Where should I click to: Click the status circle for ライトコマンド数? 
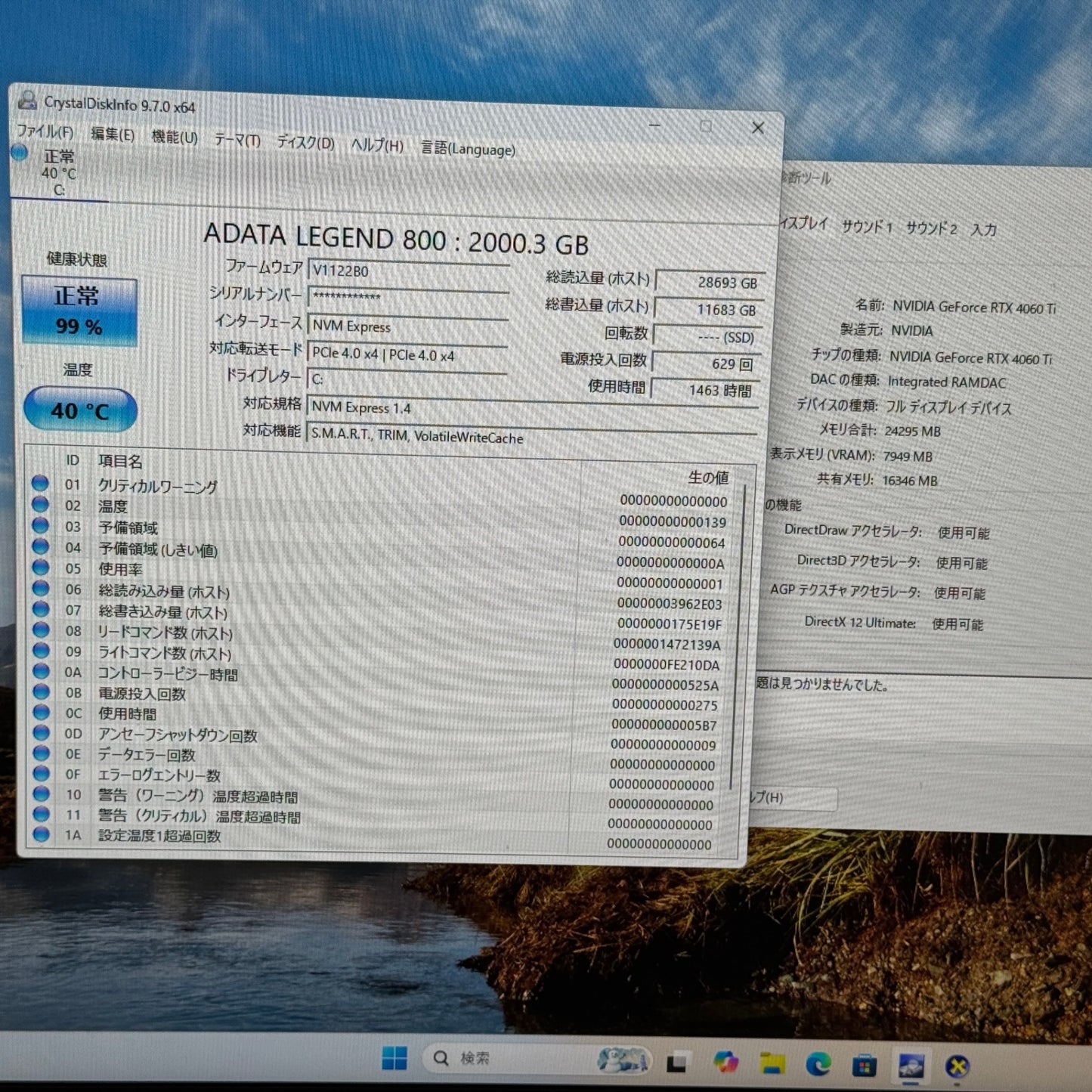tap(40, 651)
